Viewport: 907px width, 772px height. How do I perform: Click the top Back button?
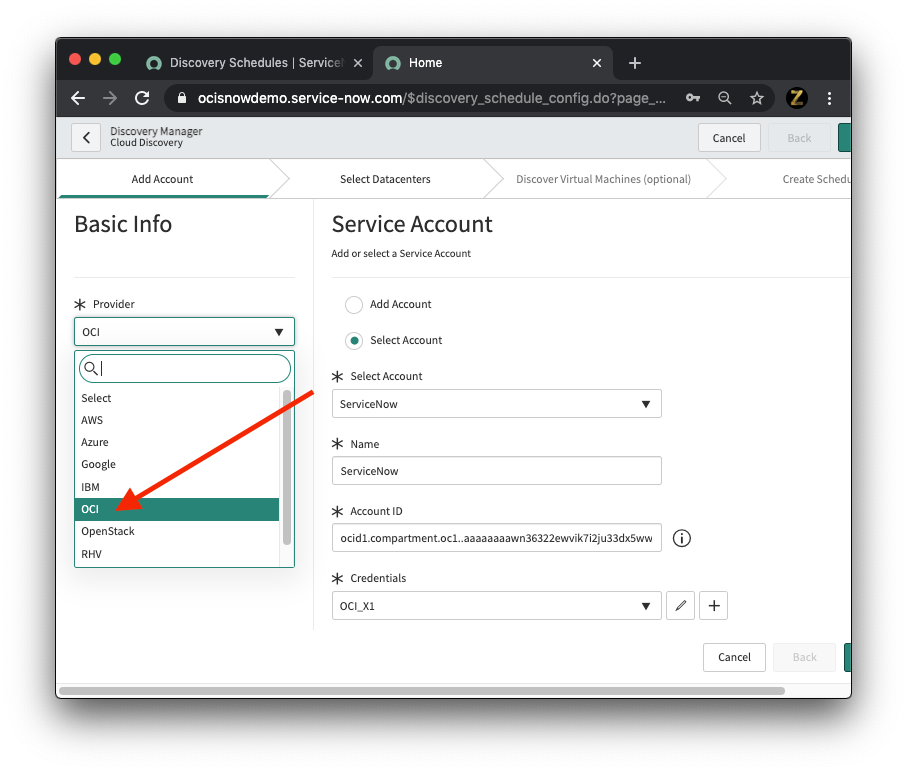799,138
